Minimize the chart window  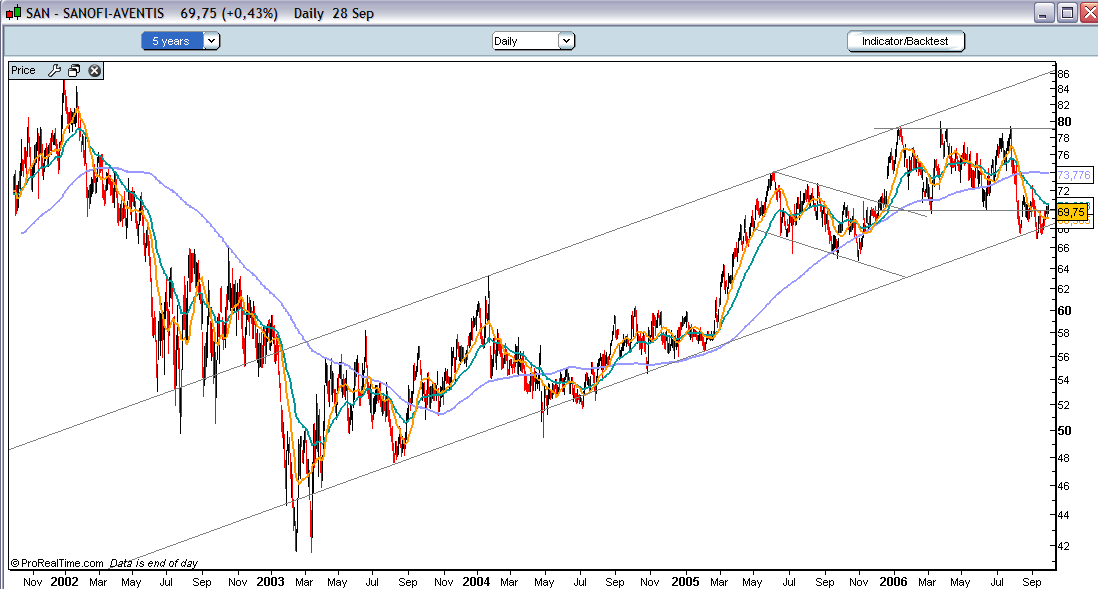(x=1044, y=13)
